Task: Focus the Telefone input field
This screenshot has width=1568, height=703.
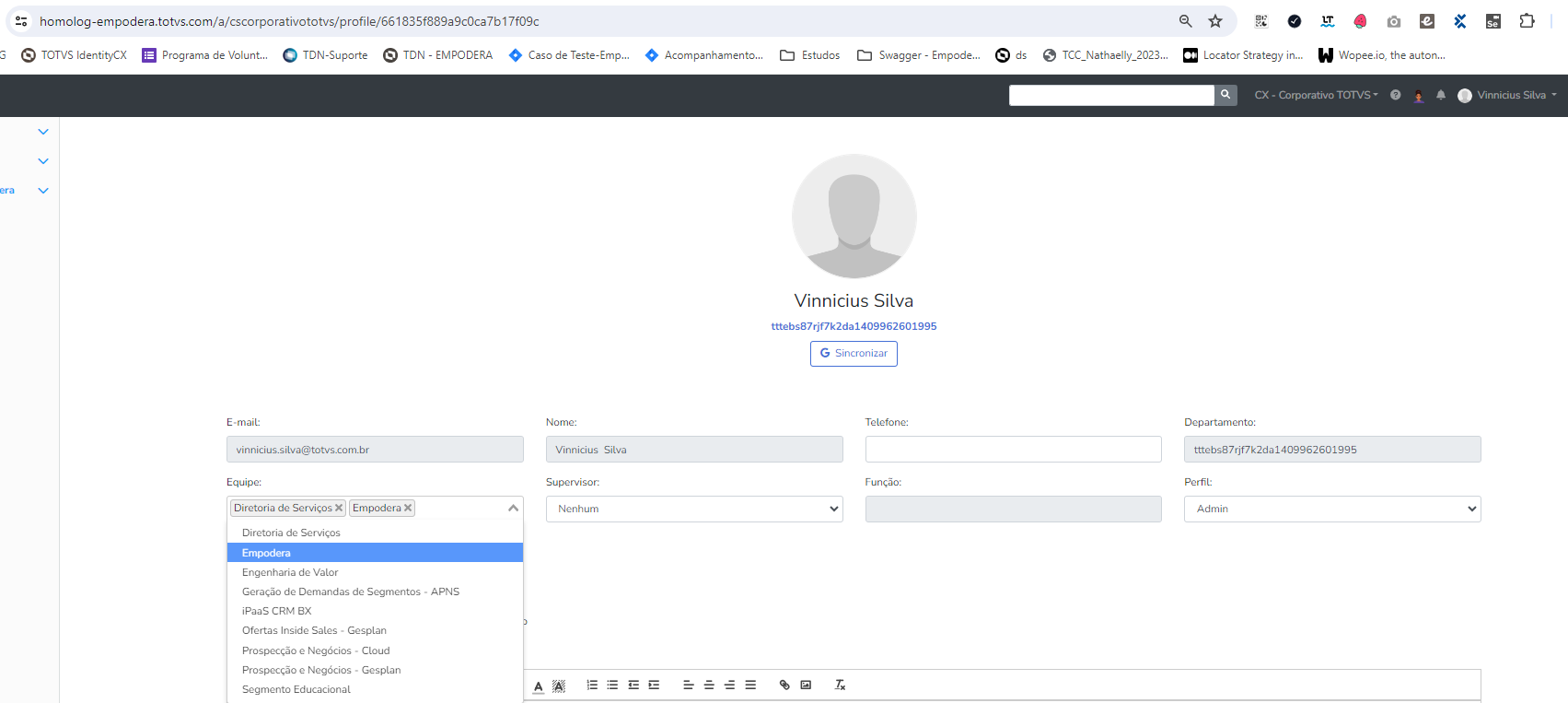Action: pos(1013,450)
